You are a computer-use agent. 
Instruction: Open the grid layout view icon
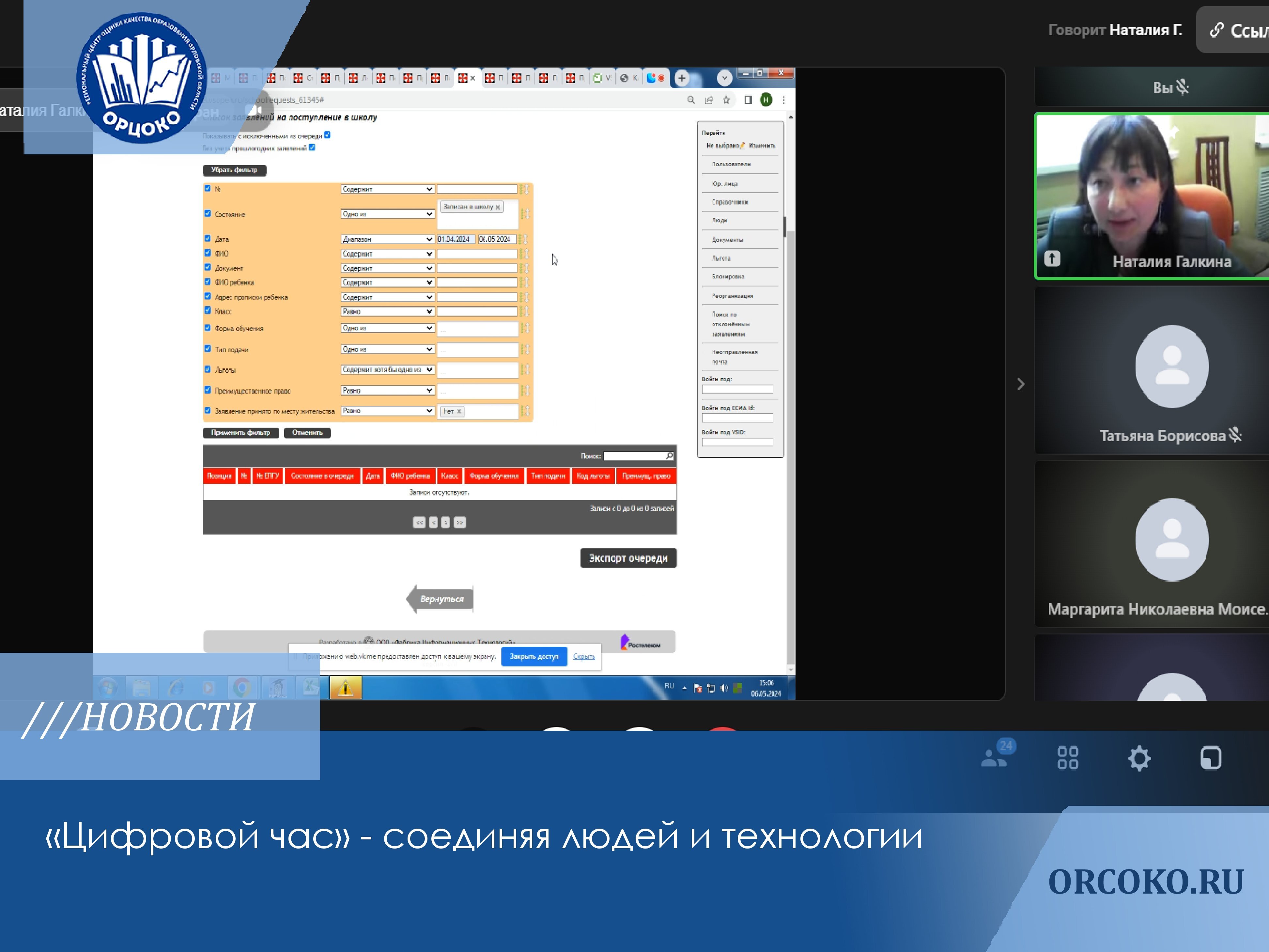click(x=1068, y=758)
